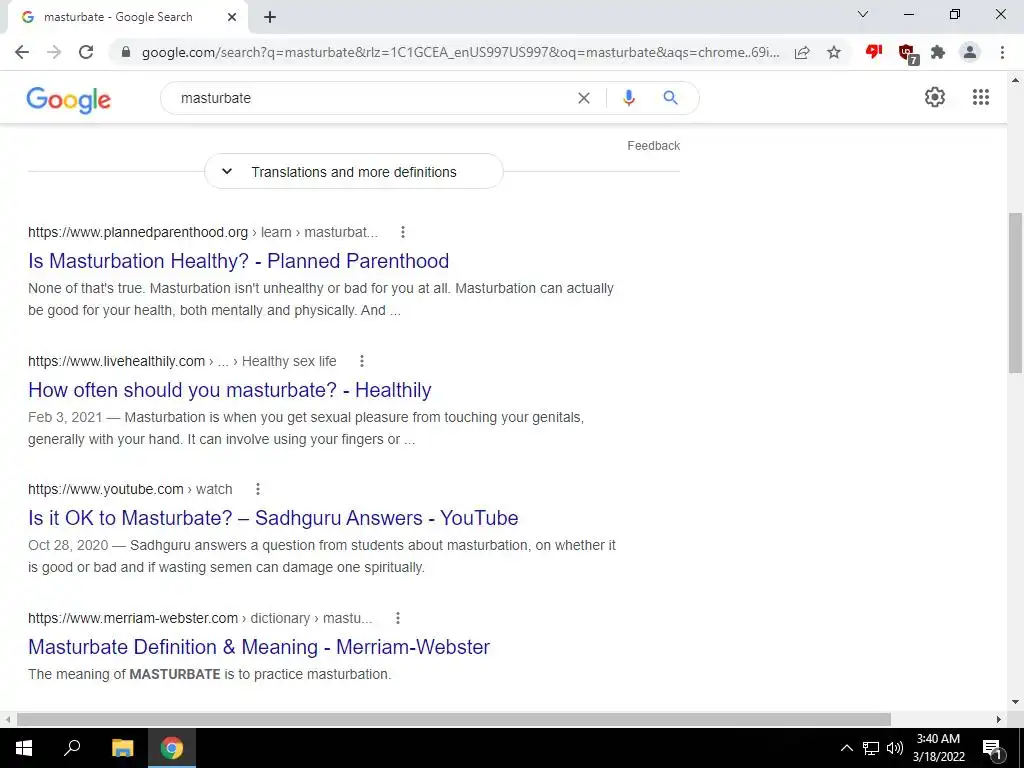Open the browser extensions puzzle icon
Screen dimensions: 1024x768
(938, 52)
